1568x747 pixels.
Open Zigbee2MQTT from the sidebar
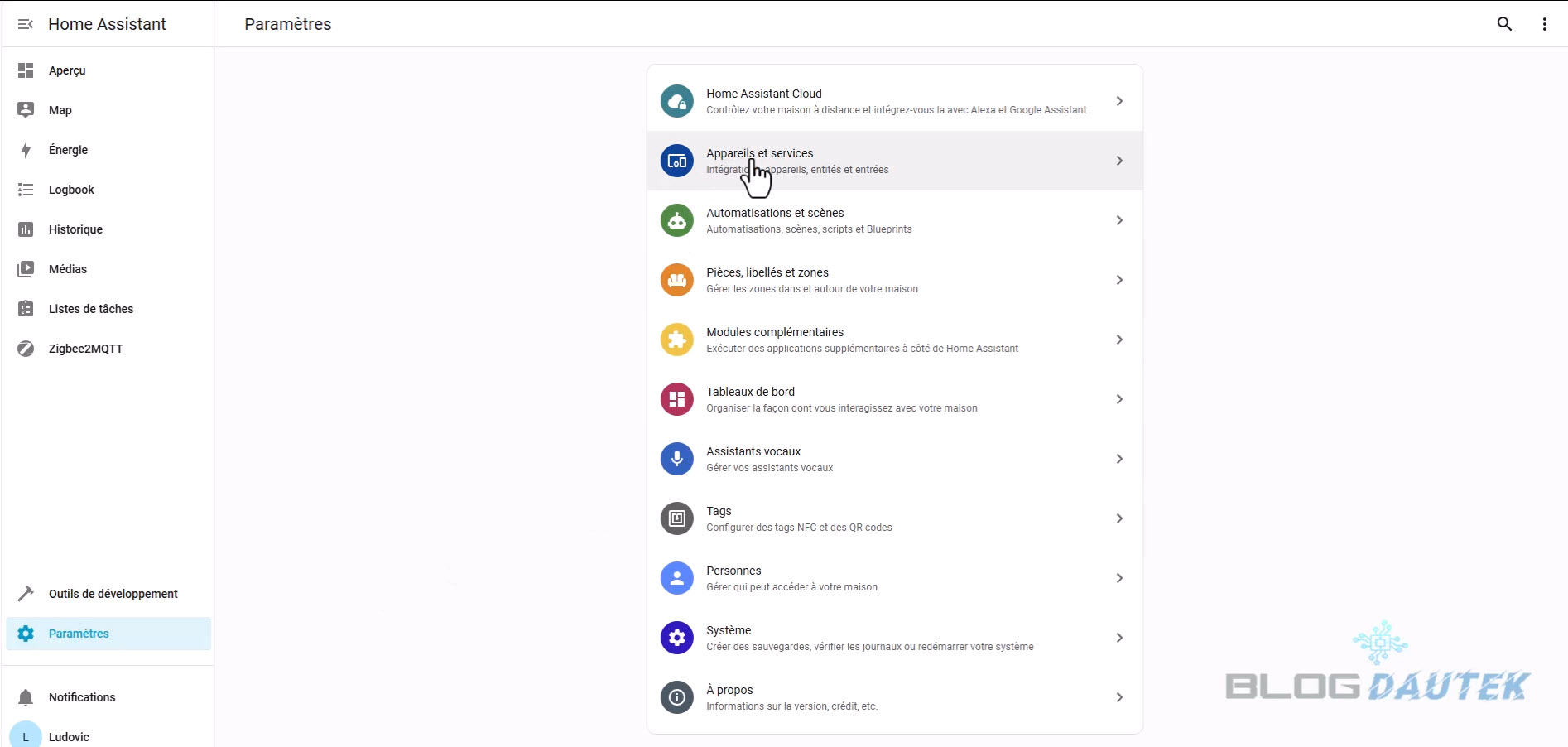coord(85,349)
